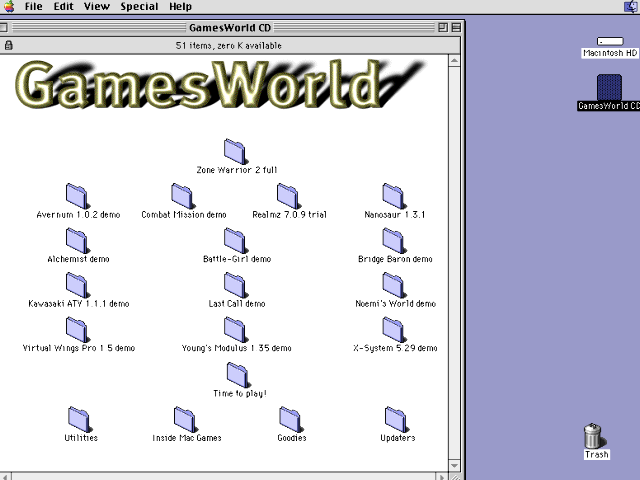Click the vertical scrollbar up arrow
640x480 pixels.
pos(454,61)
